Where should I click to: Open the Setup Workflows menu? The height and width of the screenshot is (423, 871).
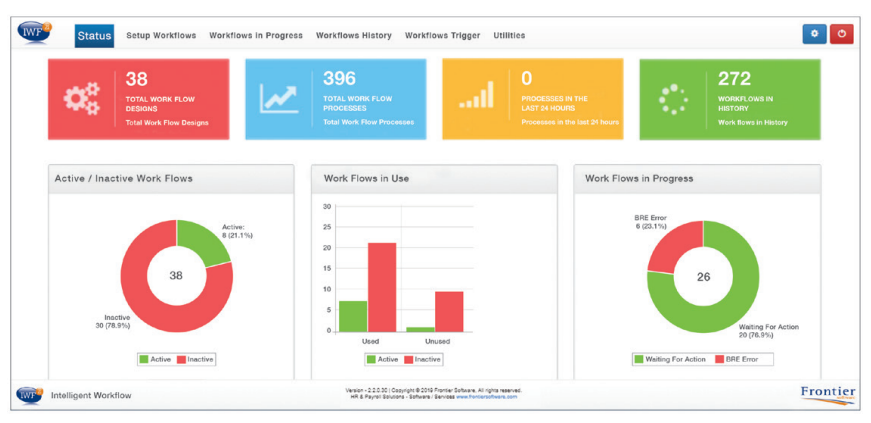pos(161,35)
